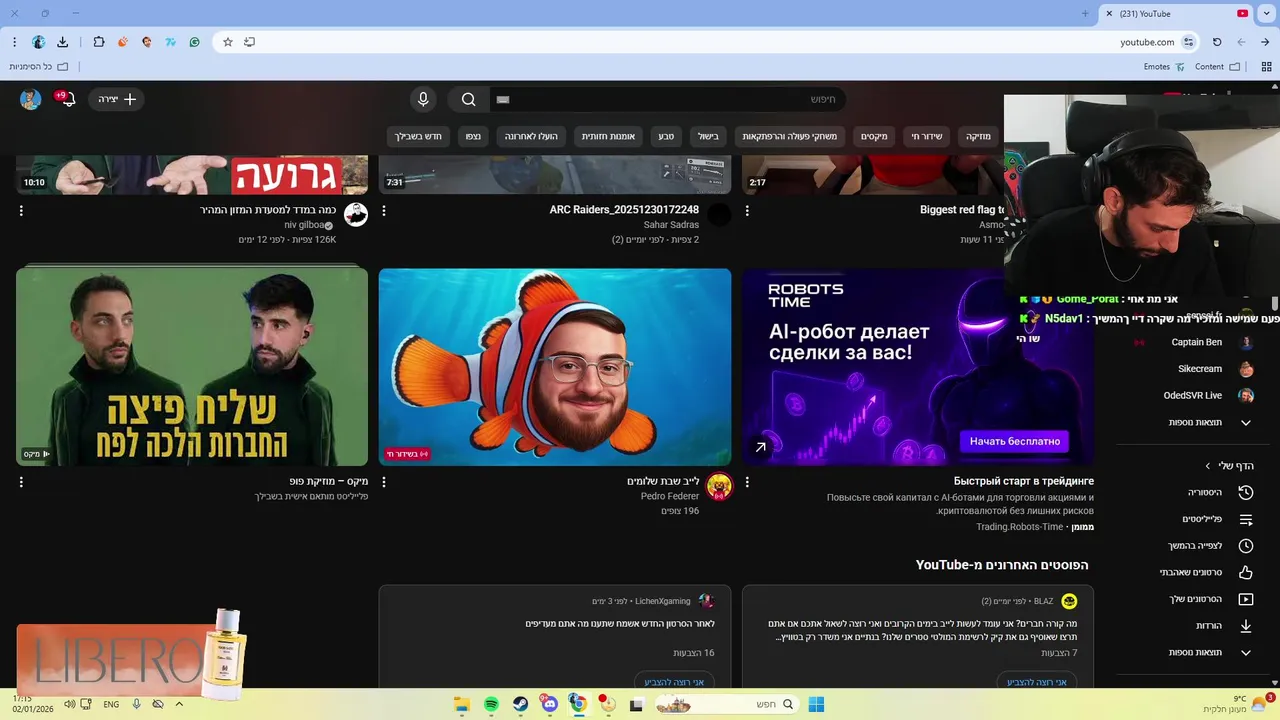Click the YouTube search input field
This screenshot has width=1280, height=720.
click(668, 99)
